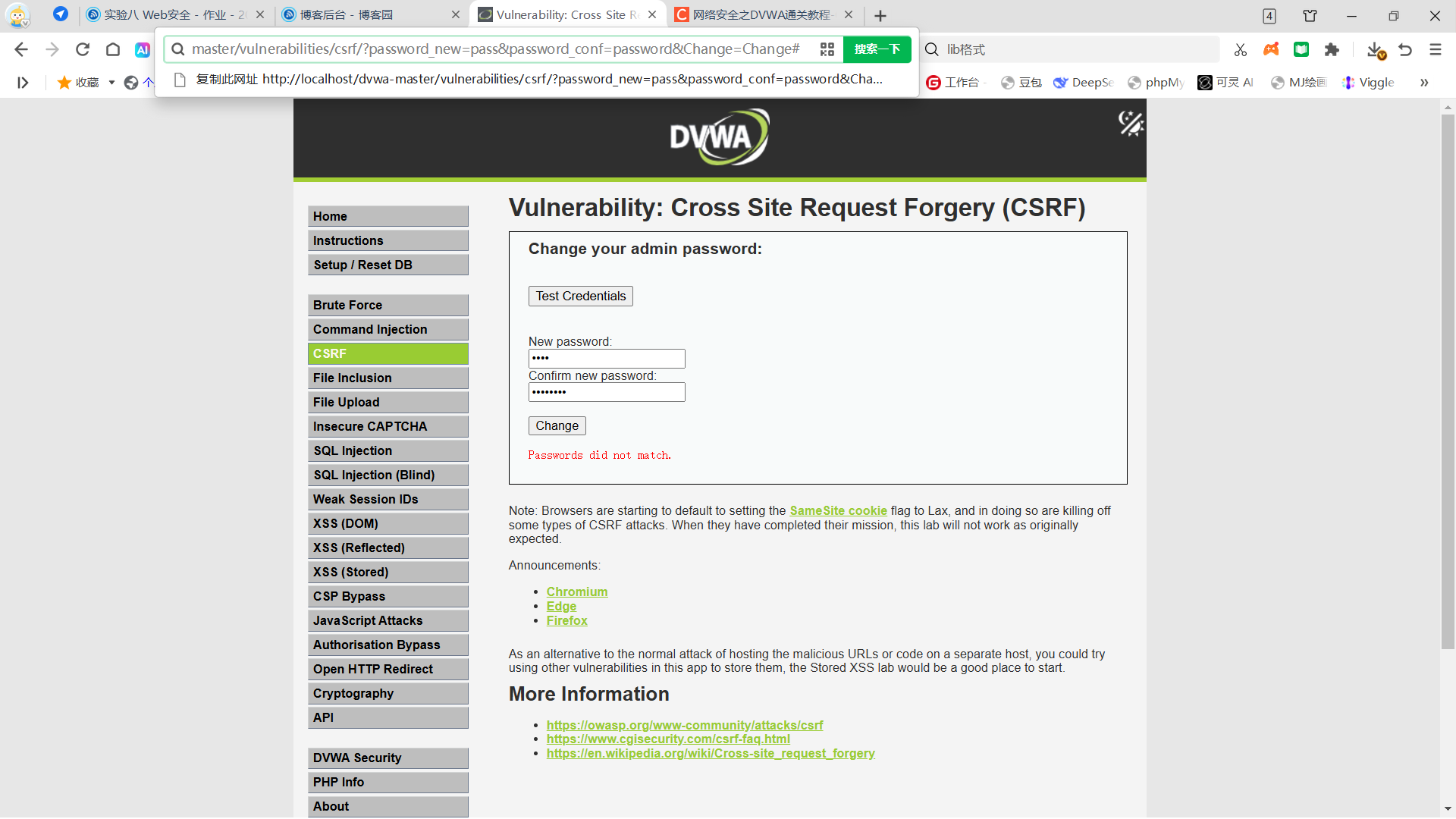Open the SQL Injection menu item
This screenshot has width=1456, height=819.
tap(388, 450)
